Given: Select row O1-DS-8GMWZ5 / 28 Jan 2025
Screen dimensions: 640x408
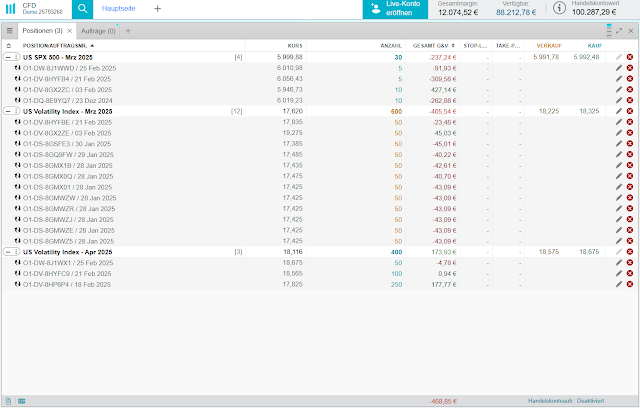Looking at the screenshot, I should pyautogui.click(x=320, y=241).
